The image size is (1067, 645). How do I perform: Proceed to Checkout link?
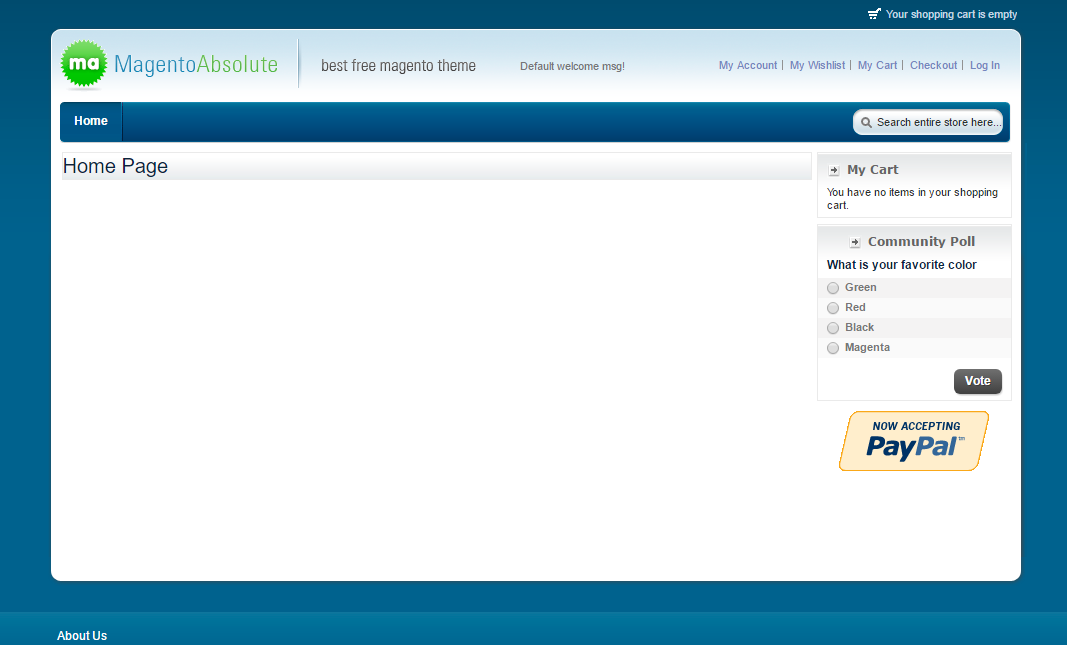(x=934, y=65)
